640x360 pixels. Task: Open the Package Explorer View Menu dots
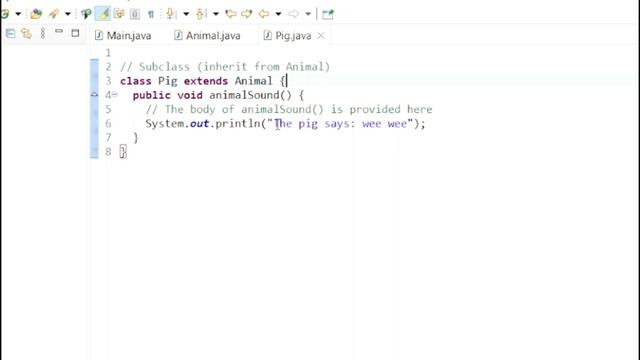coord(43,33)
